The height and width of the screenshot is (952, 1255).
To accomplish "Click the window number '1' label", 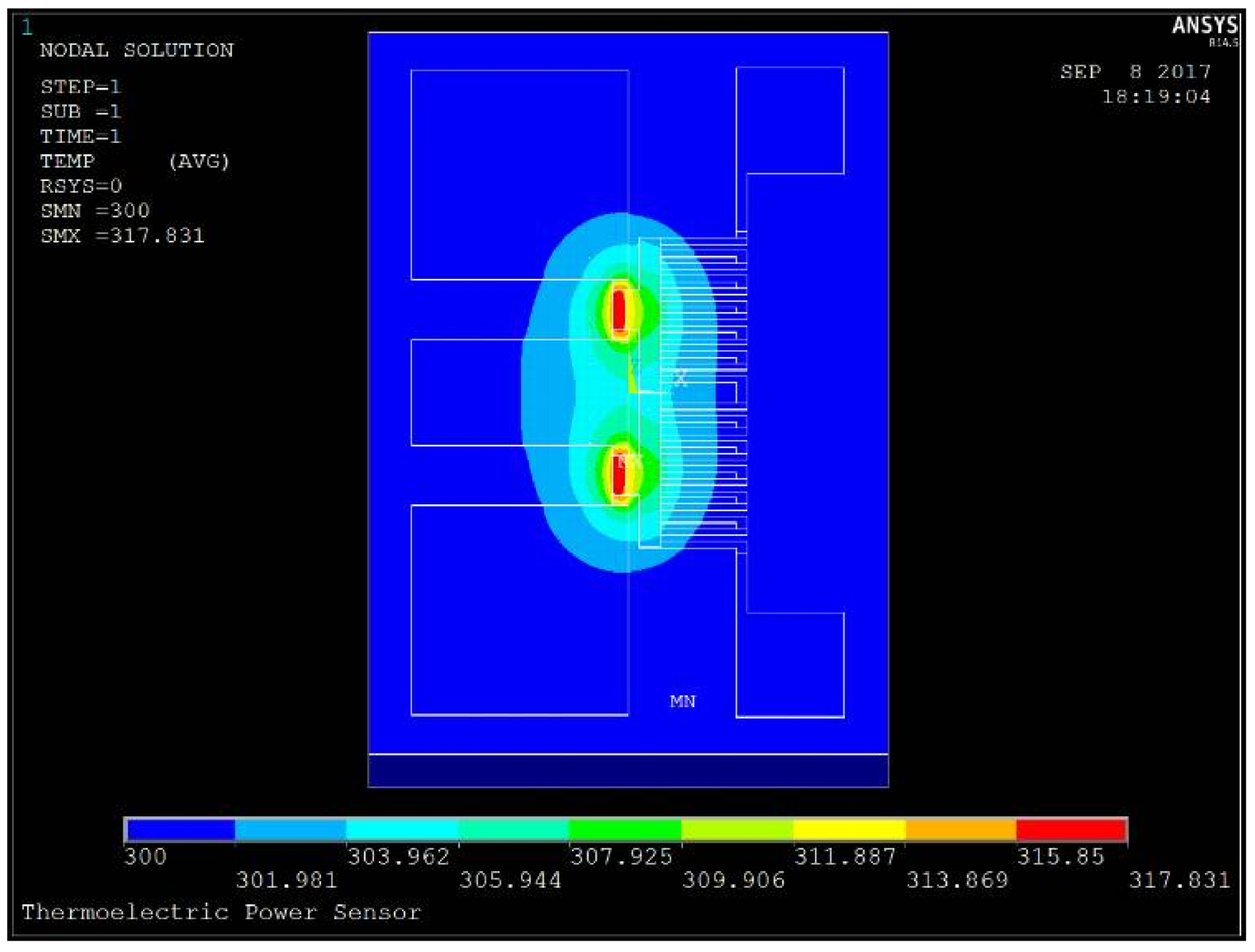I will (x=27, y=27).
